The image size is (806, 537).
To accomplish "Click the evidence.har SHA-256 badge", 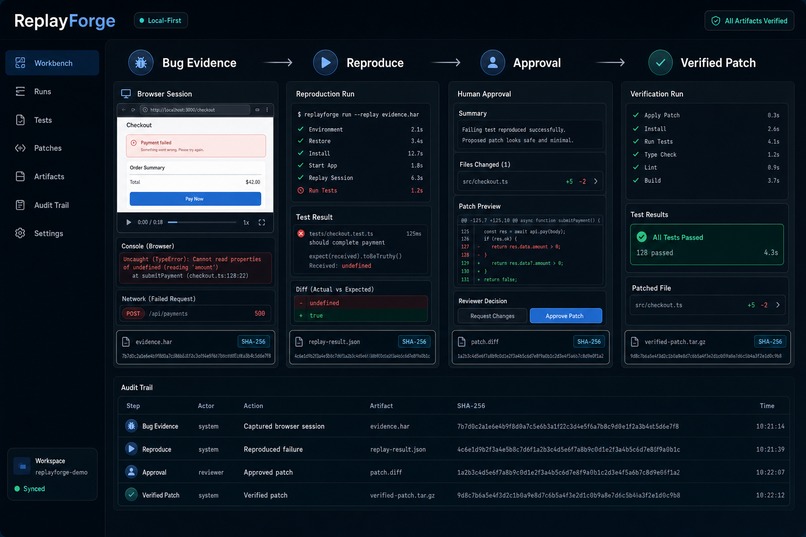I will [x=253, y=342].
